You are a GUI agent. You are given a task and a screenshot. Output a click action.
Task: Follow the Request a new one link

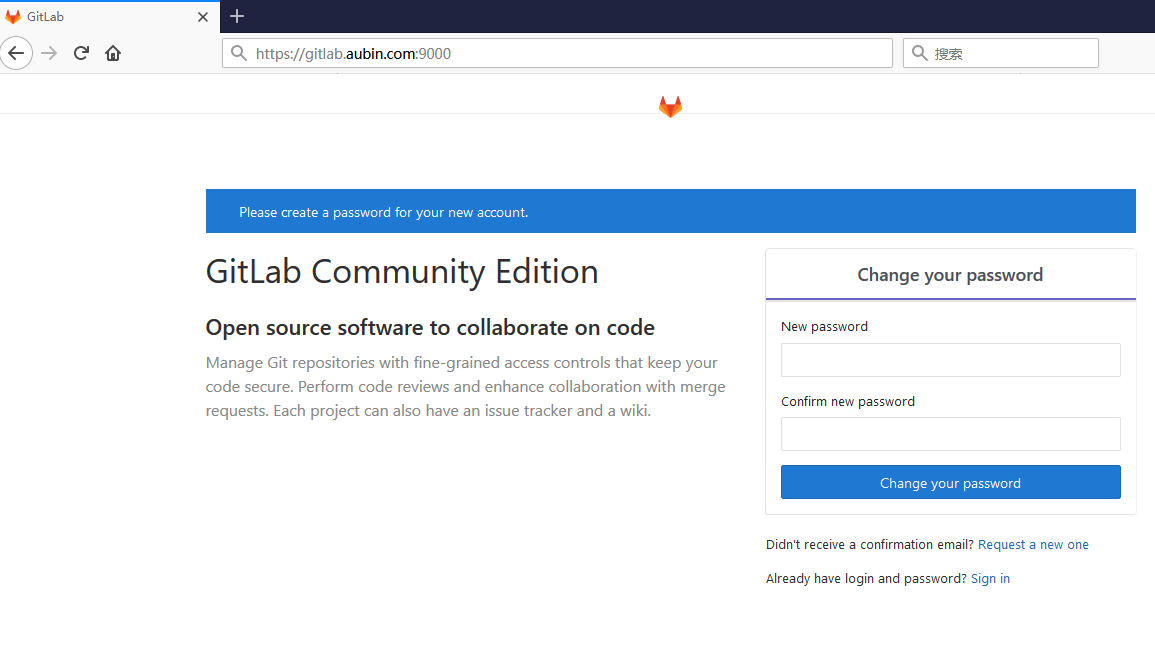(x=1033, y=544)
